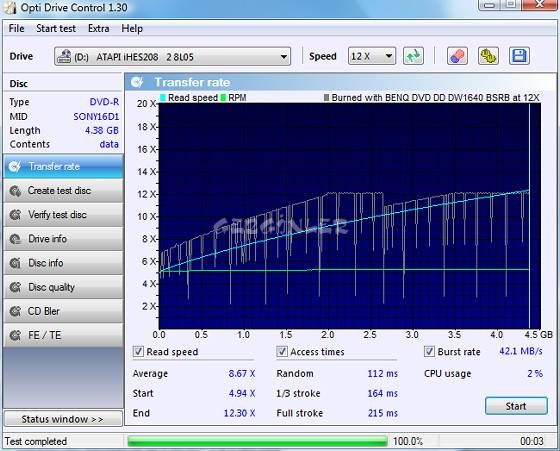Disable the Burst rate checkbox
Image resolution: width=560 pixels, height=451 pixels.
(x=429, y=351)
